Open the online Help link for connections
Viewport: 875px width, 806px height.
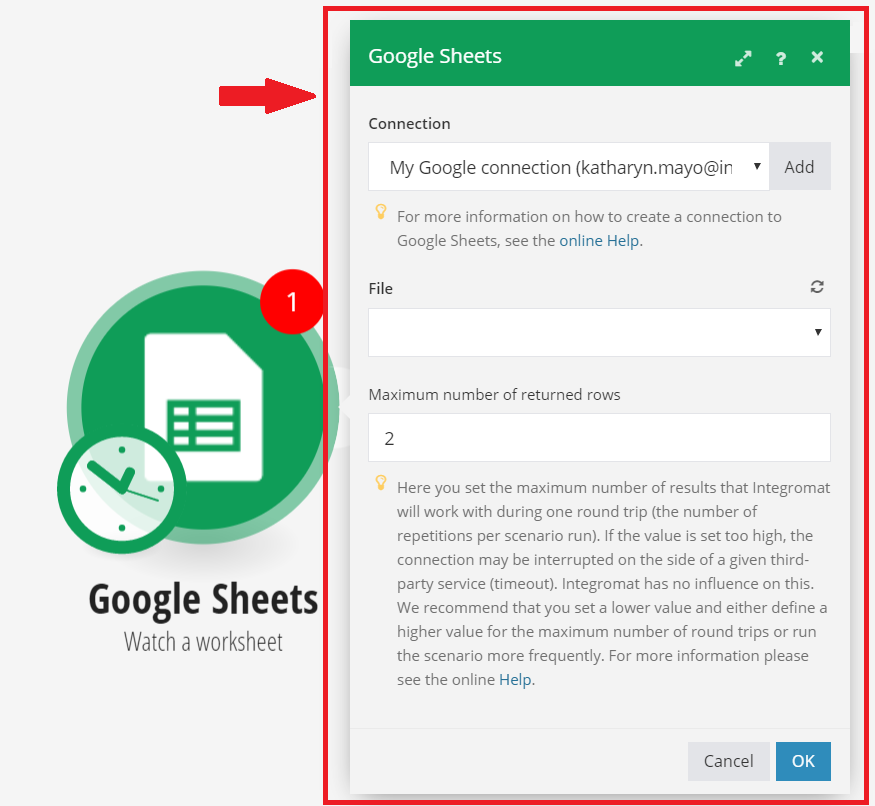click(600, 240)
